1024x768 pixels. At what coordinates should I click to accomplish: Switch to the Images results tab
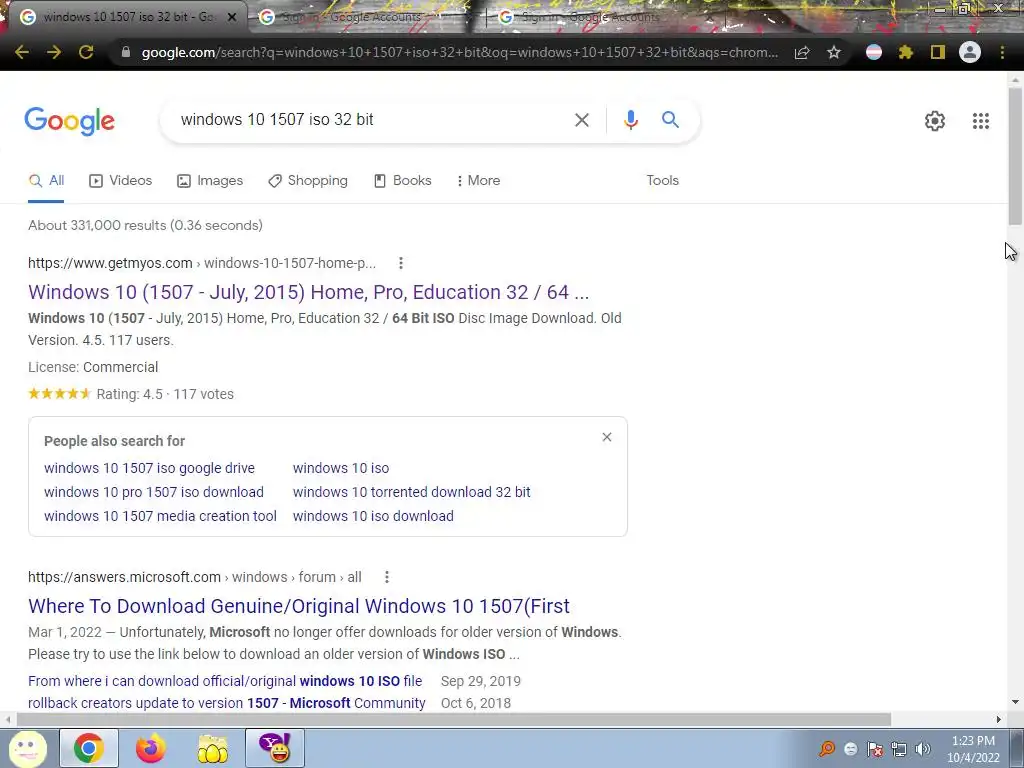210,181
